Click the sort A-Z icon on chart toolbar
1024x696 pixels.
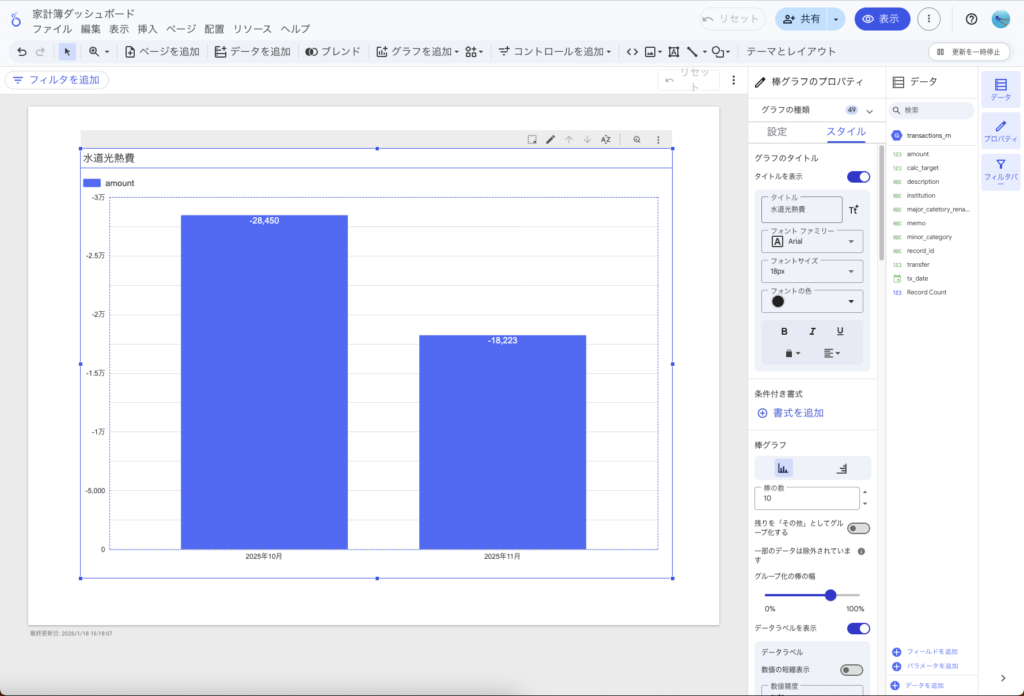(x=606, y=140)
